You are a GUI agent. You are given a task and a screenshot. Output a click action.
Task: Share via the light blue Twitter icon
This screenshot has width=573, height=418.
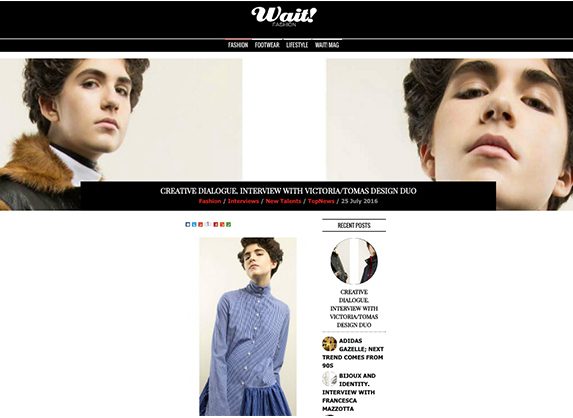[x=194, y=224]
